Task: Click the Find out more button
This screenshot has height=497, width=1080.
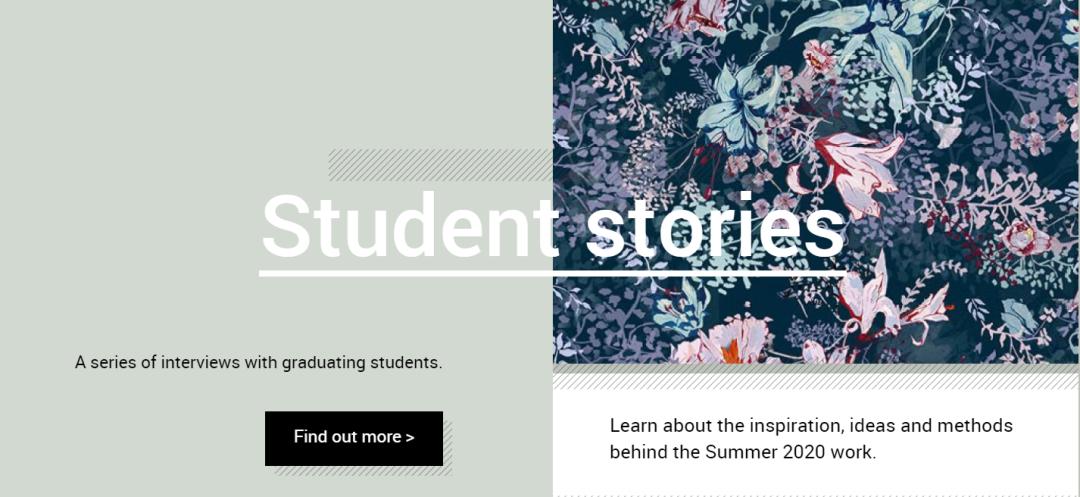Action: click(353, 438)
